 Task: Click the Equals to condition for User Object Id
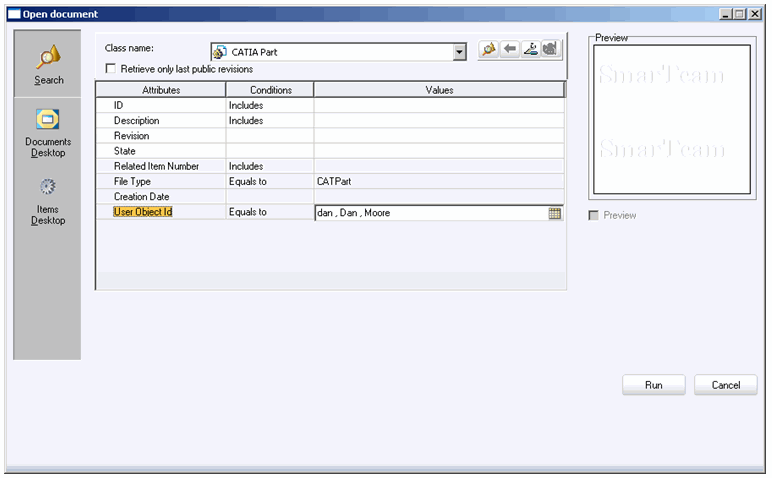tap(270, 212)
